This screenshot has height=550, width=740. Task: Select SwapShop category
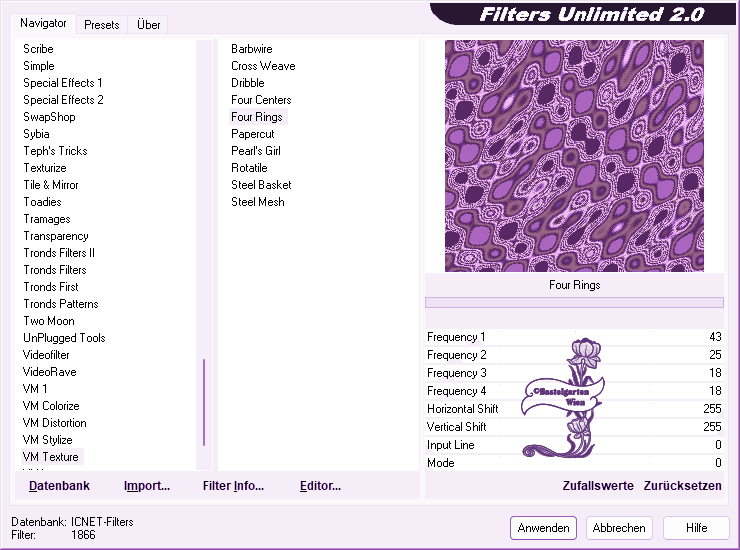click(x=49, y=117)
